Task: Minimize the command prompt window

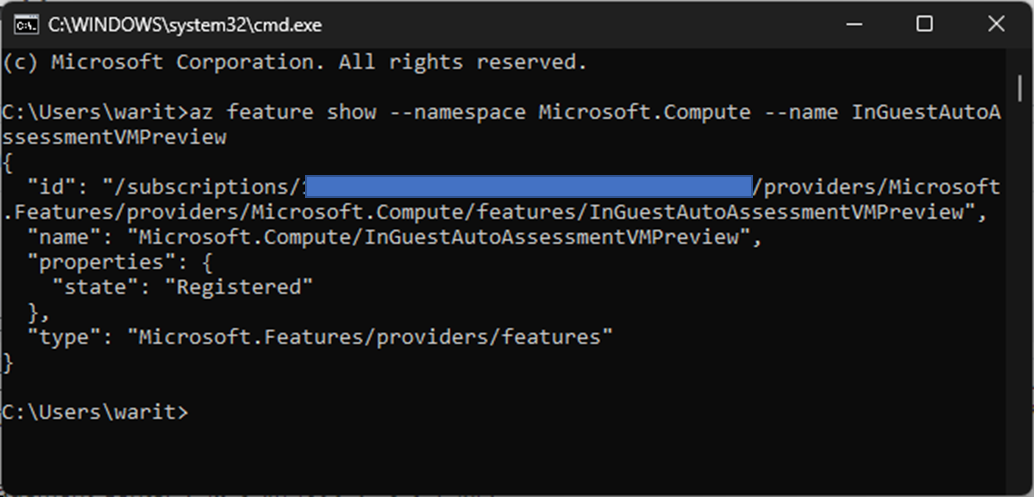Action: pyautogui.click(x=854, y=24)
